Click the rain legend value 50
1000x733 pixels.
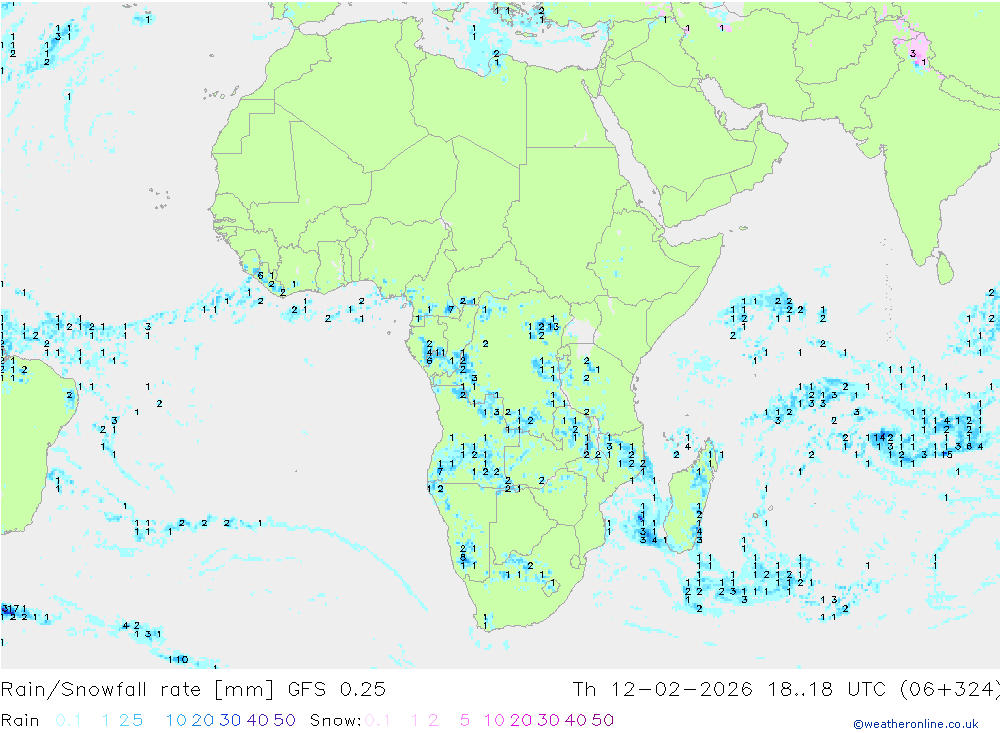tap(284, 720)
